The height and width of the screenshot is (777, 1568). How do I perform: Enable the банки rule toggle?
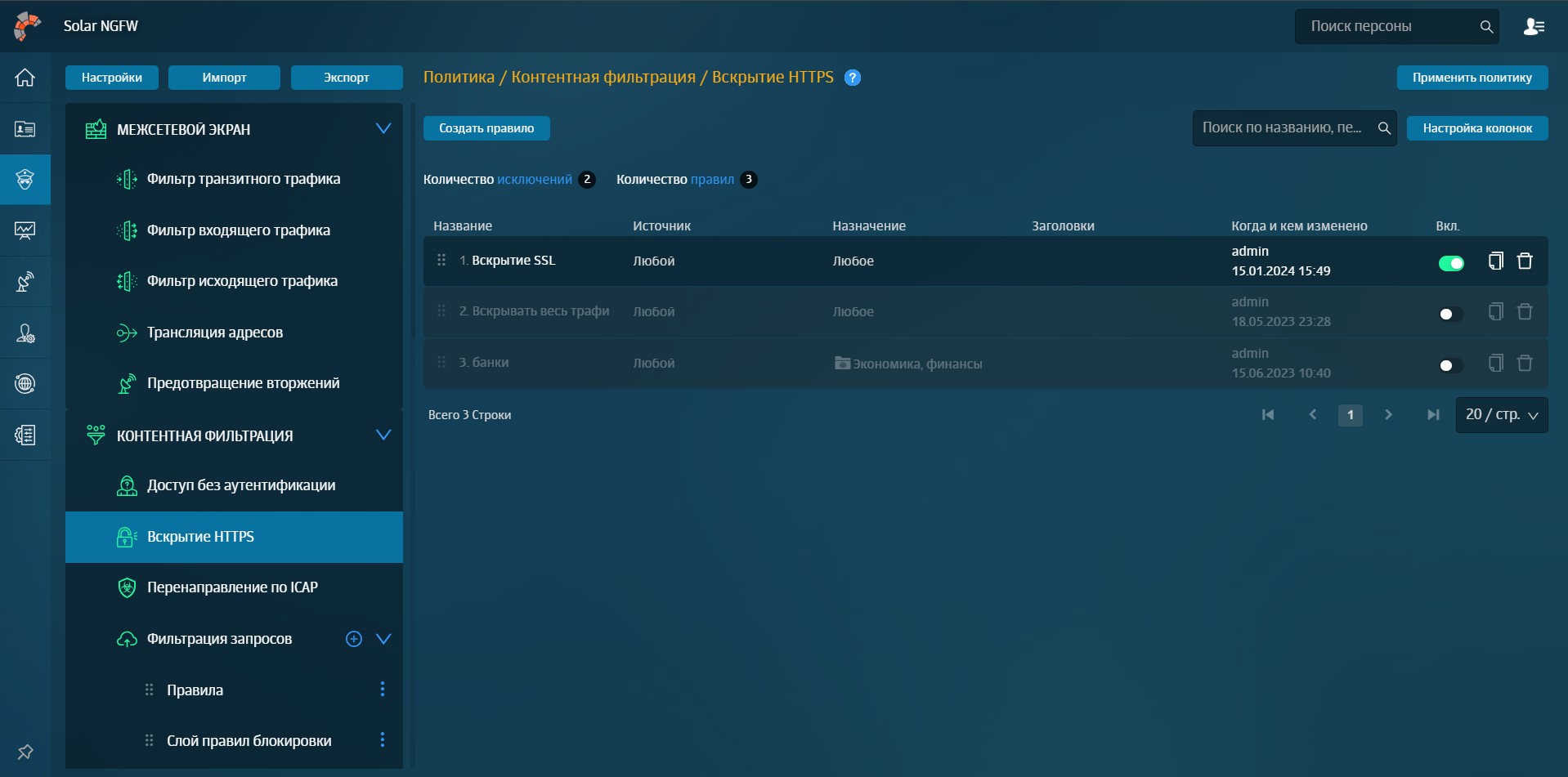[x=1451, y=365]
